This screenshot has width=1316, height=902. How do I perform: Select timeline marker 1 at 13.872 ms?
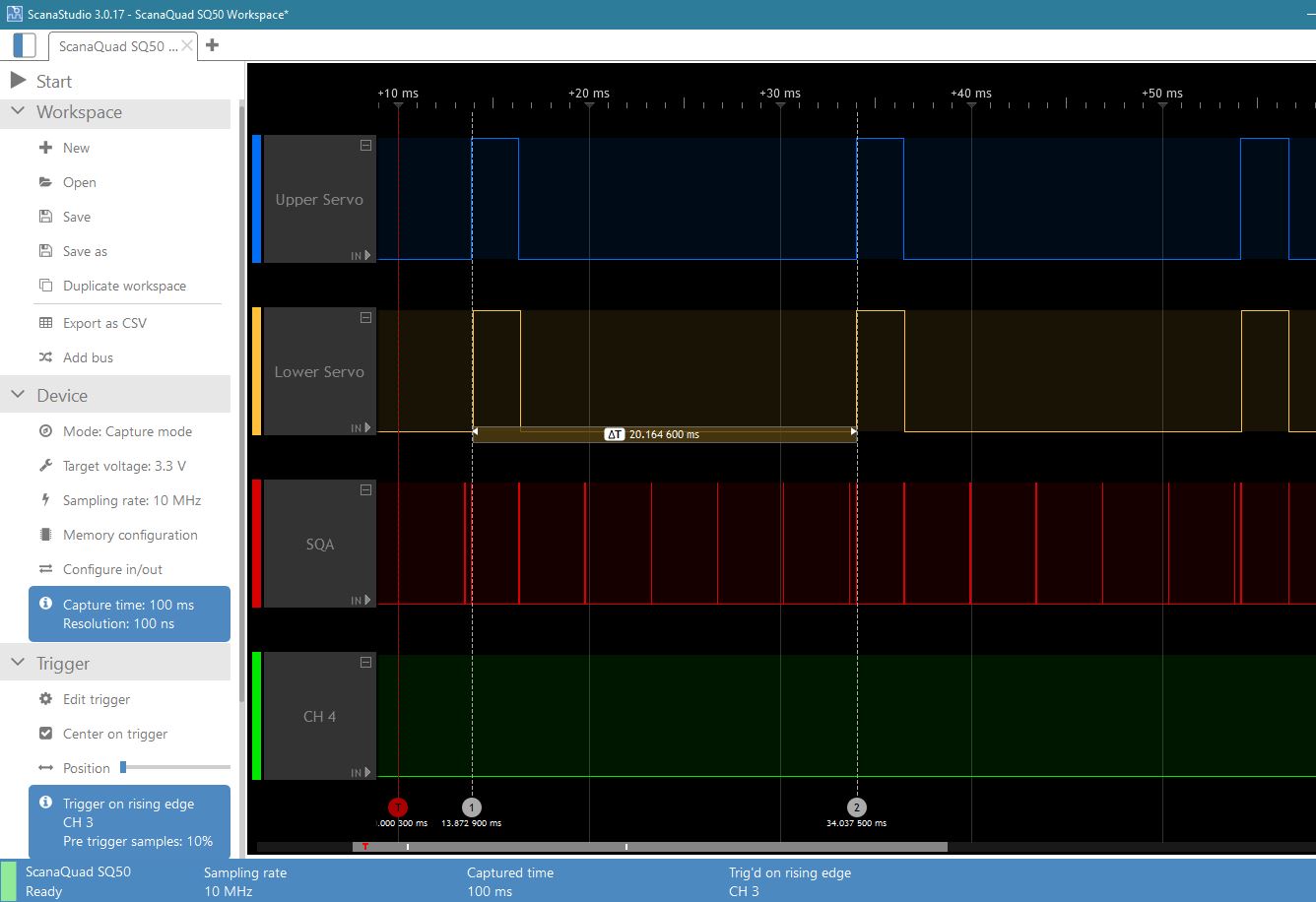472,806
